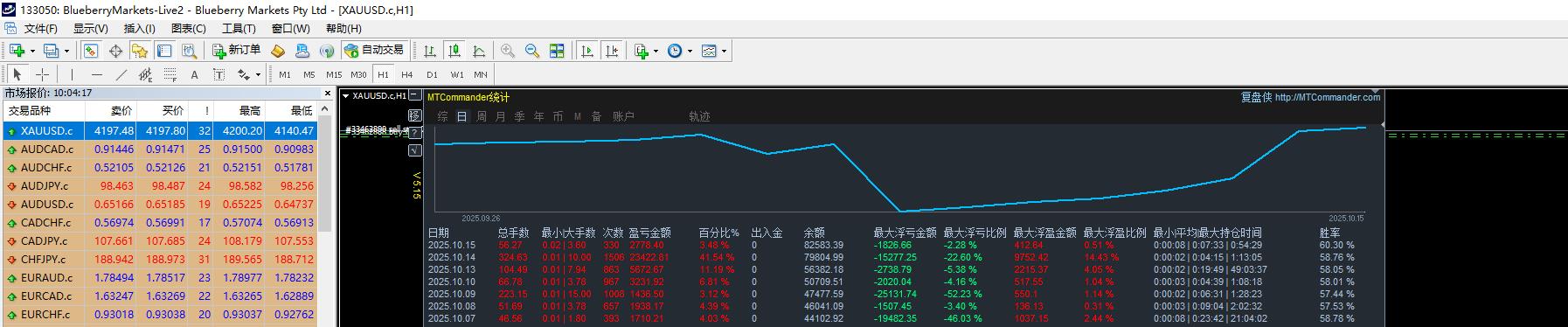Pick the trendline drawing tool
Screen dimensions: 1568x327
(x=121, y=74)
